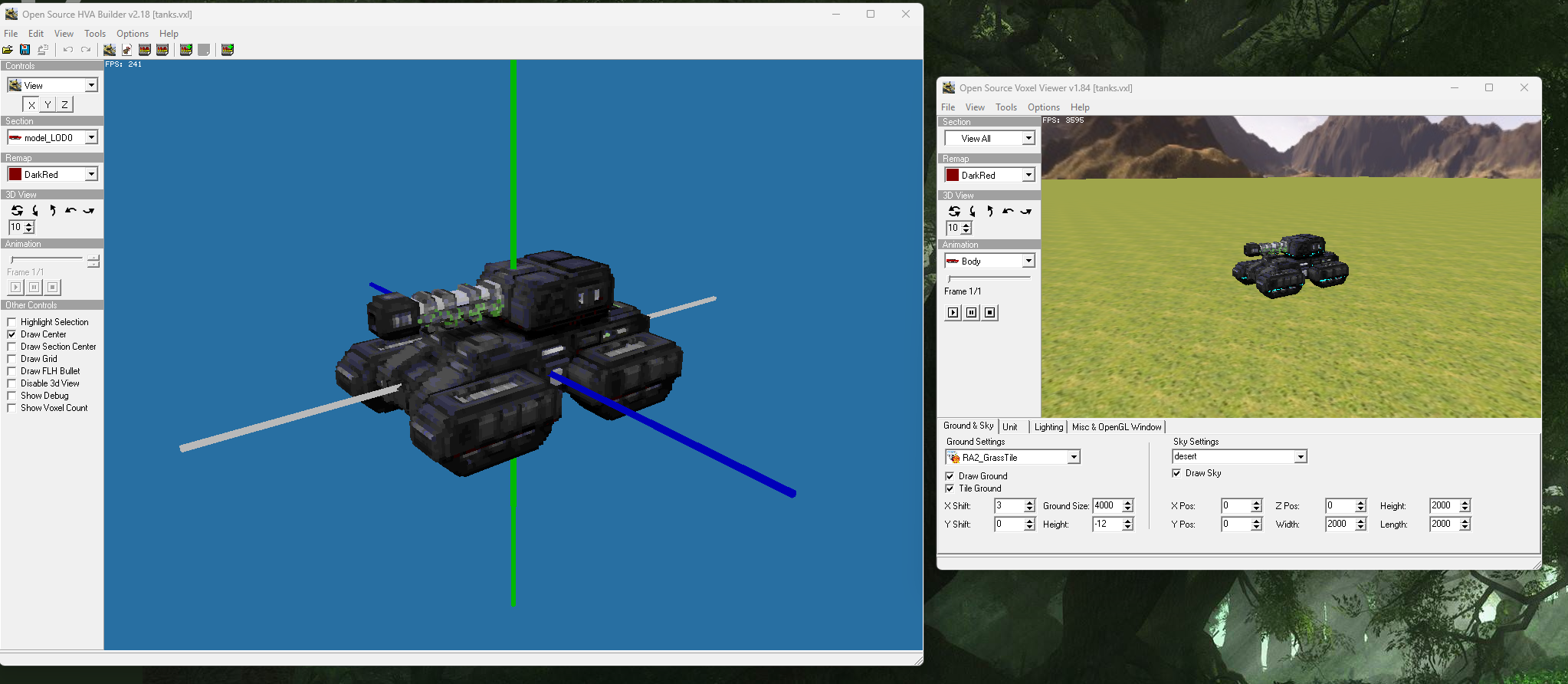
Task: Check the Draw FLH Bullet option
Action: (x=11, y=371)
